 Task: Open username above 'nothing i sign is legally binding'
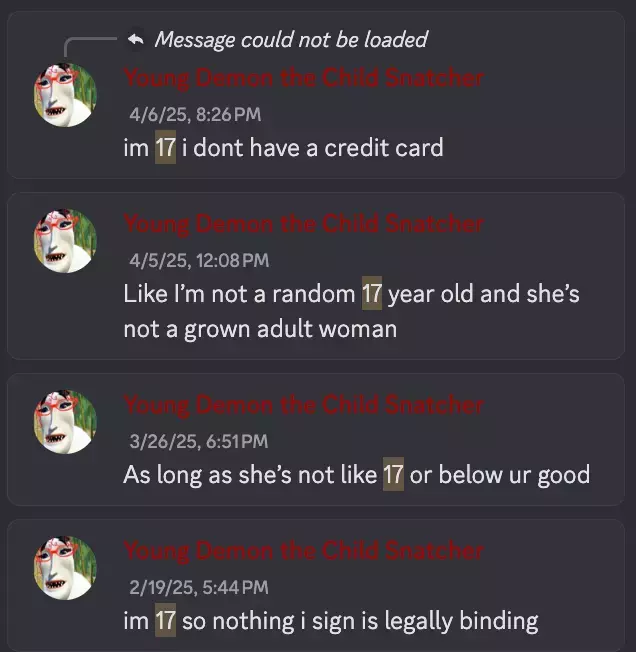click(x=303, y=551)
